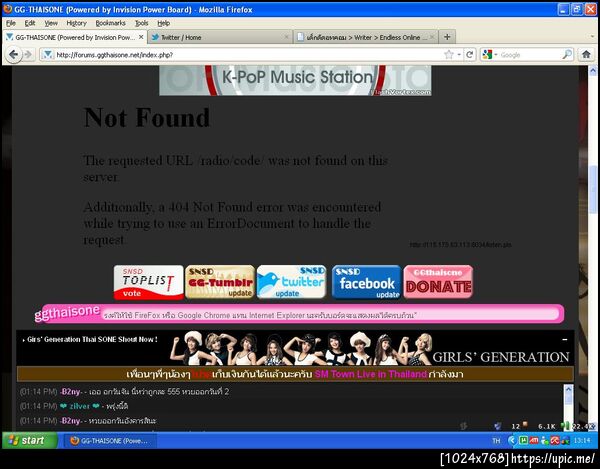
Task: Click the SM Town Live in Thailand text
Action: (370, 374)
